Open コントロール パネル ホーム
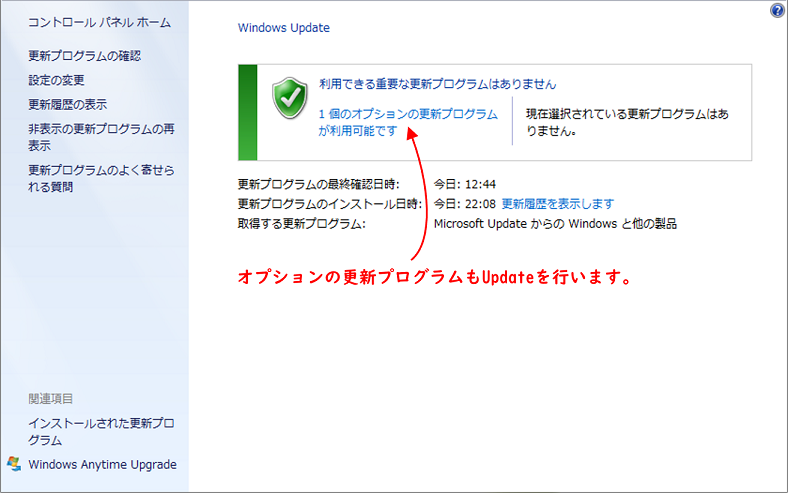 pos(100,22)
